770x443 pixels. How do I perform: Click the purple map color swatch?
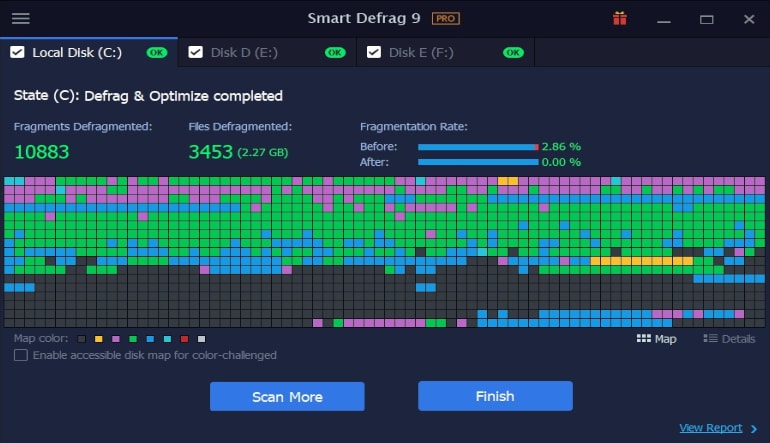coord(116,339)
